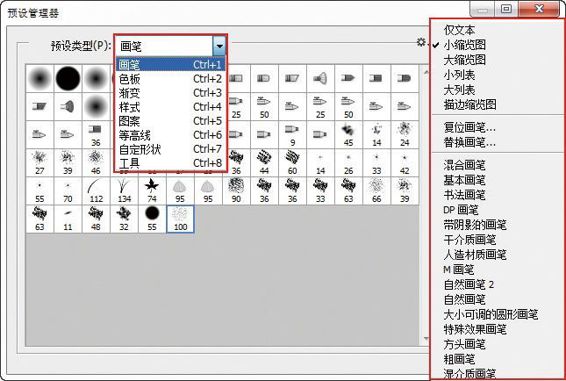
Task: Choose 等高线 from preset type list
Action: (x=170, y=135)
